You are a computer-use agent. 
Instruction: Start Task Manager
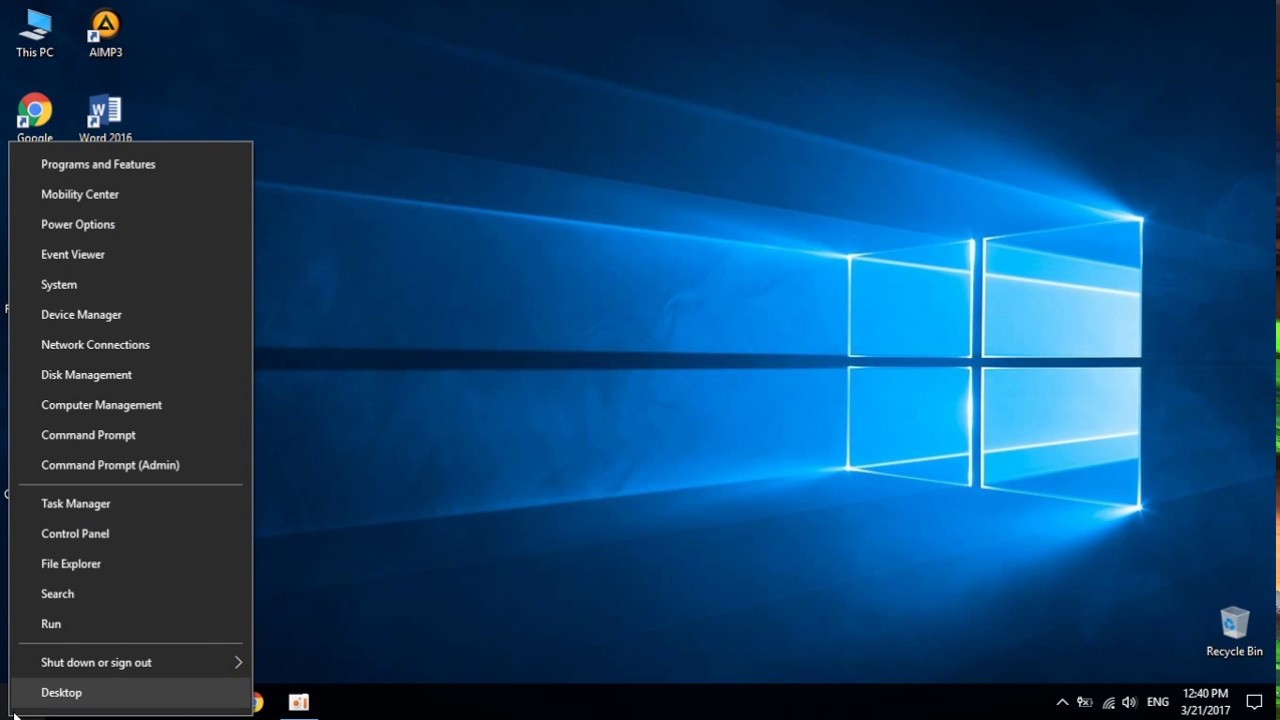[130, 503]
